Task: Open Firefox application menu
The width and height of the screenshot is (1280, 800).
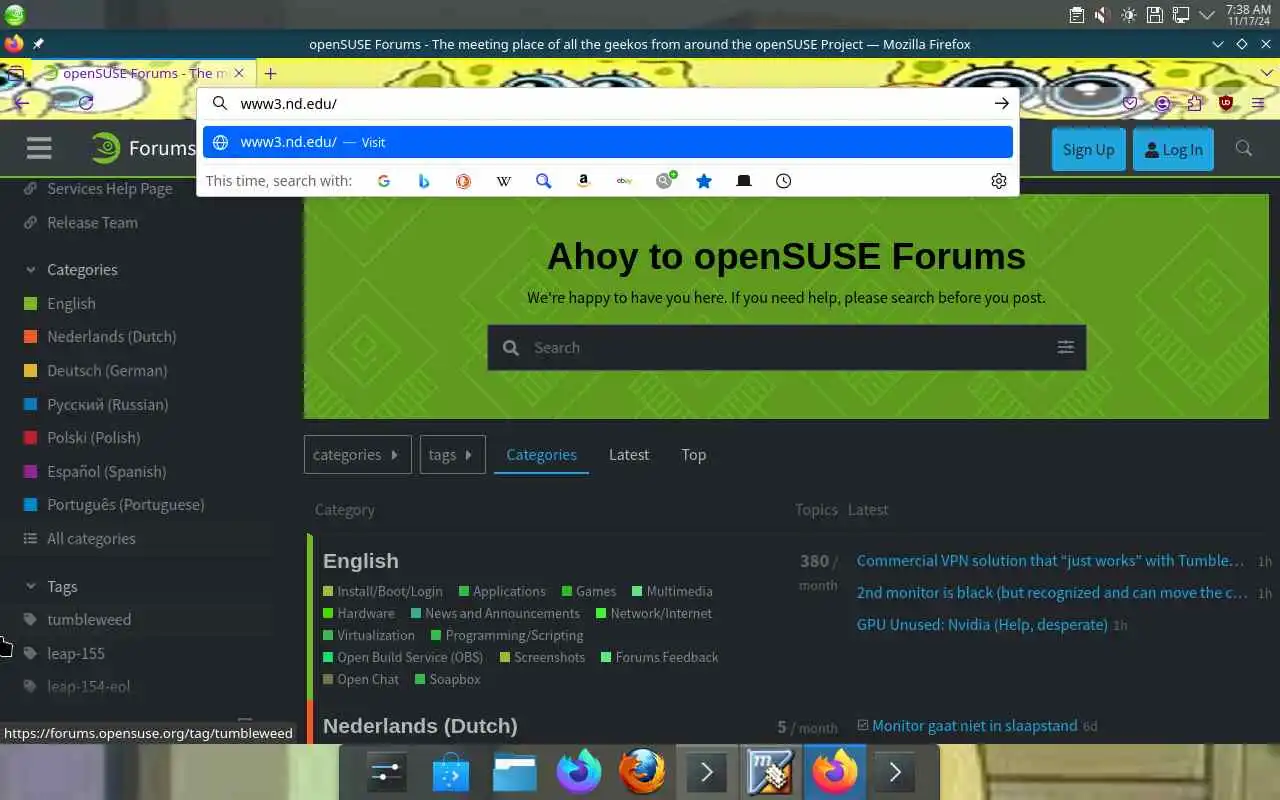Action: click(x=1259, y=103)
